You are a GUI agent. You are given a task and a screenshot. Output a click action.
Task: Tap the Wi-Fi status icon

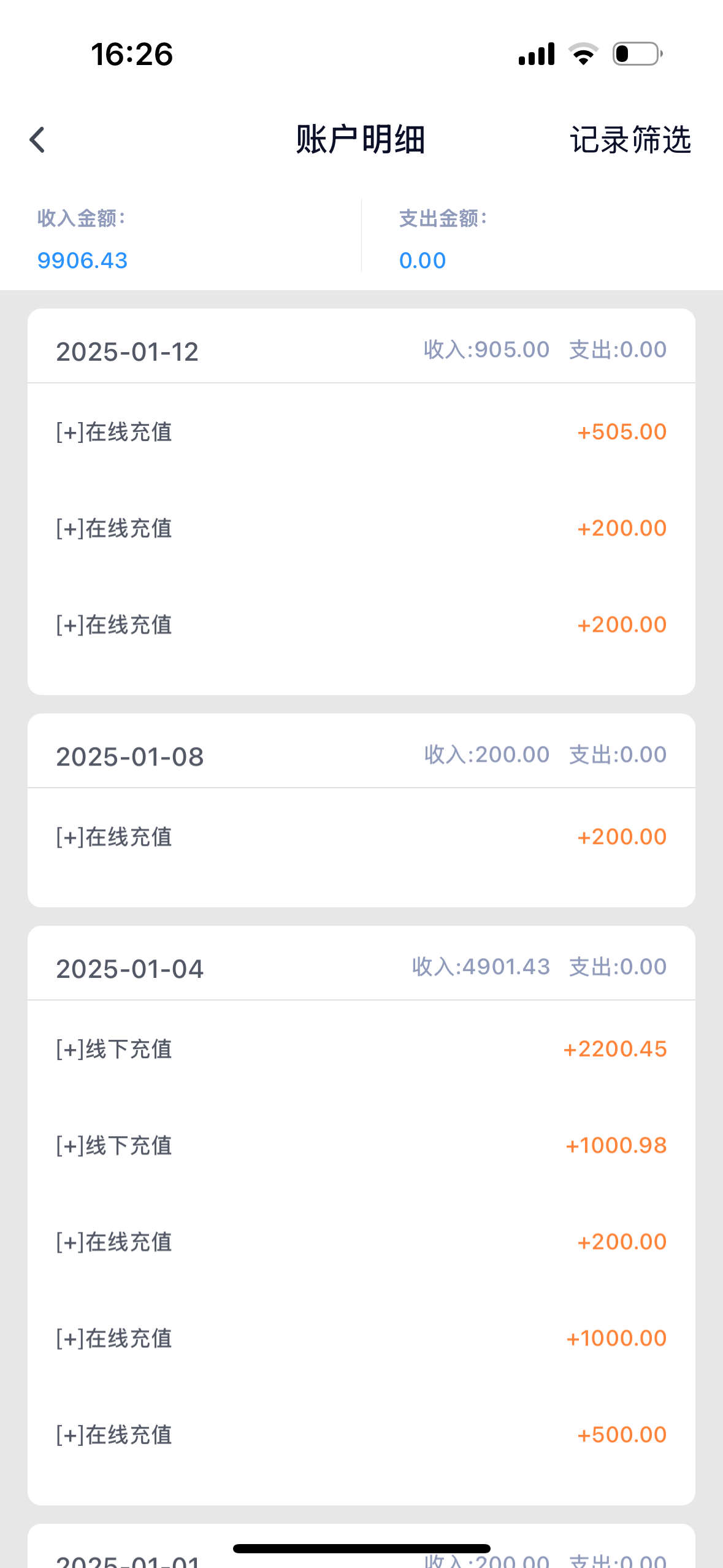(x=583, y=54)
